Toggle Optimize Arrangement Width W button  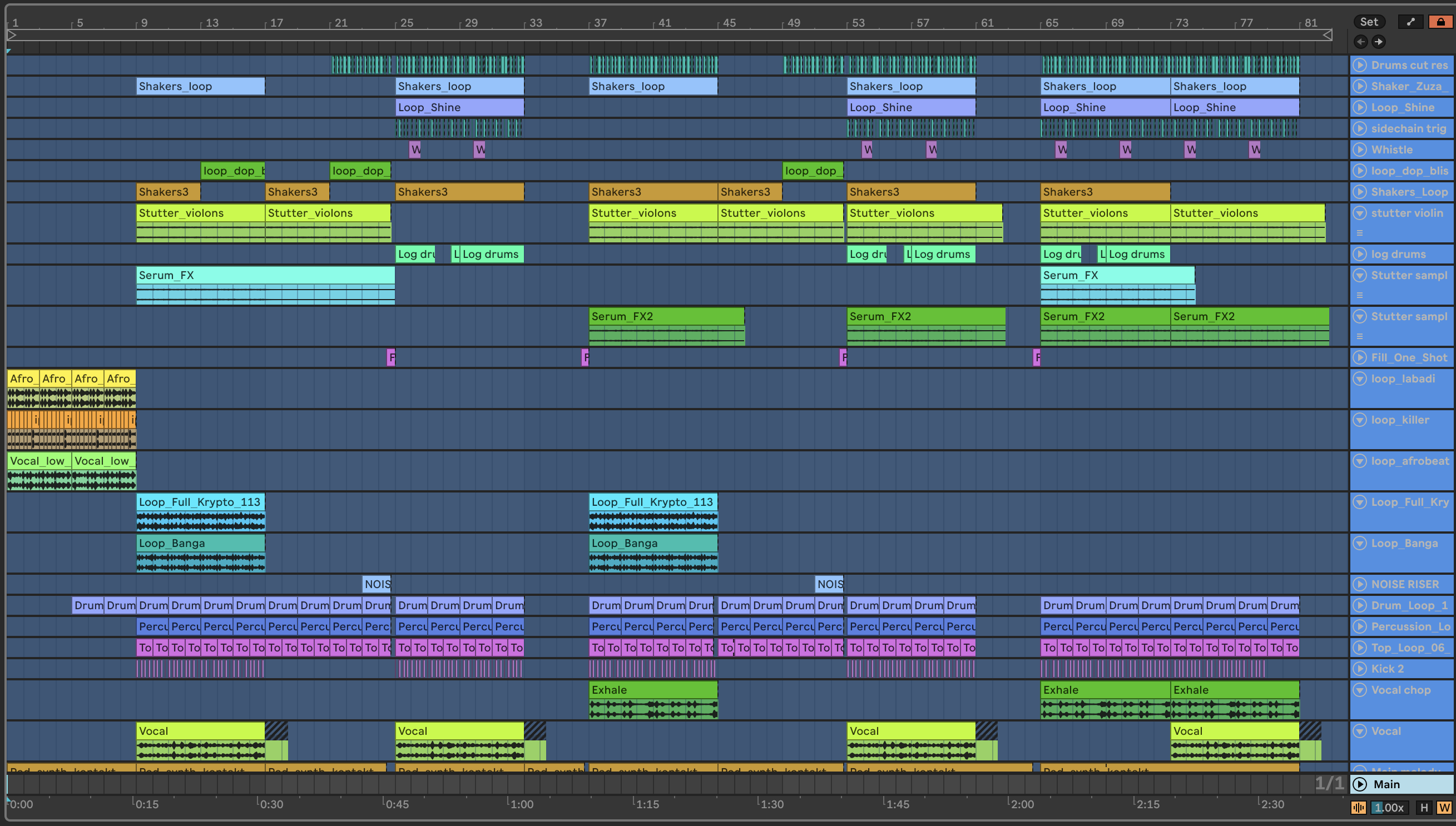(1444, 807)
